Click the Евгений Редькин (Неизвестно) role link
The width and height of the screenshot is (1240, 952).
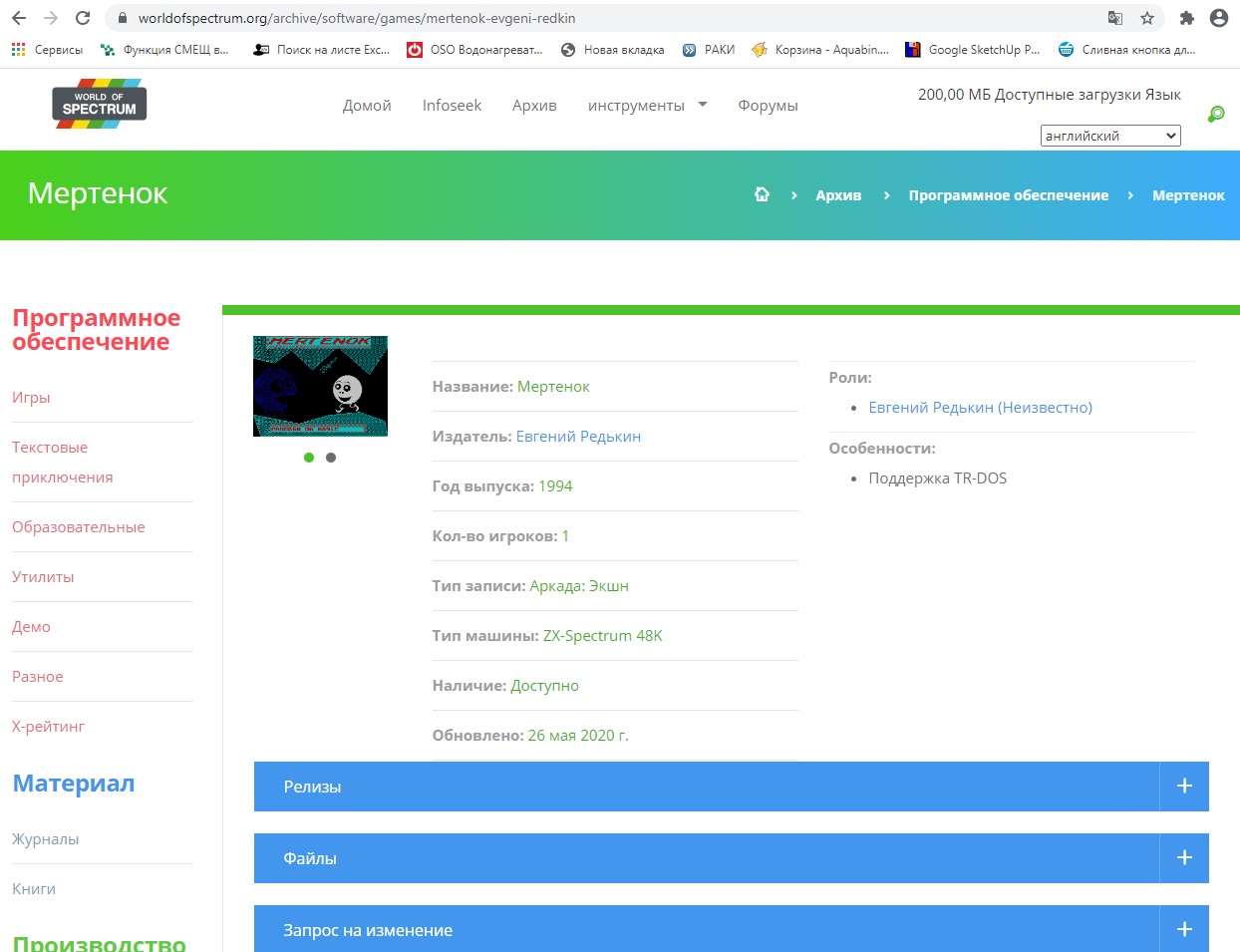click(980, 407)
